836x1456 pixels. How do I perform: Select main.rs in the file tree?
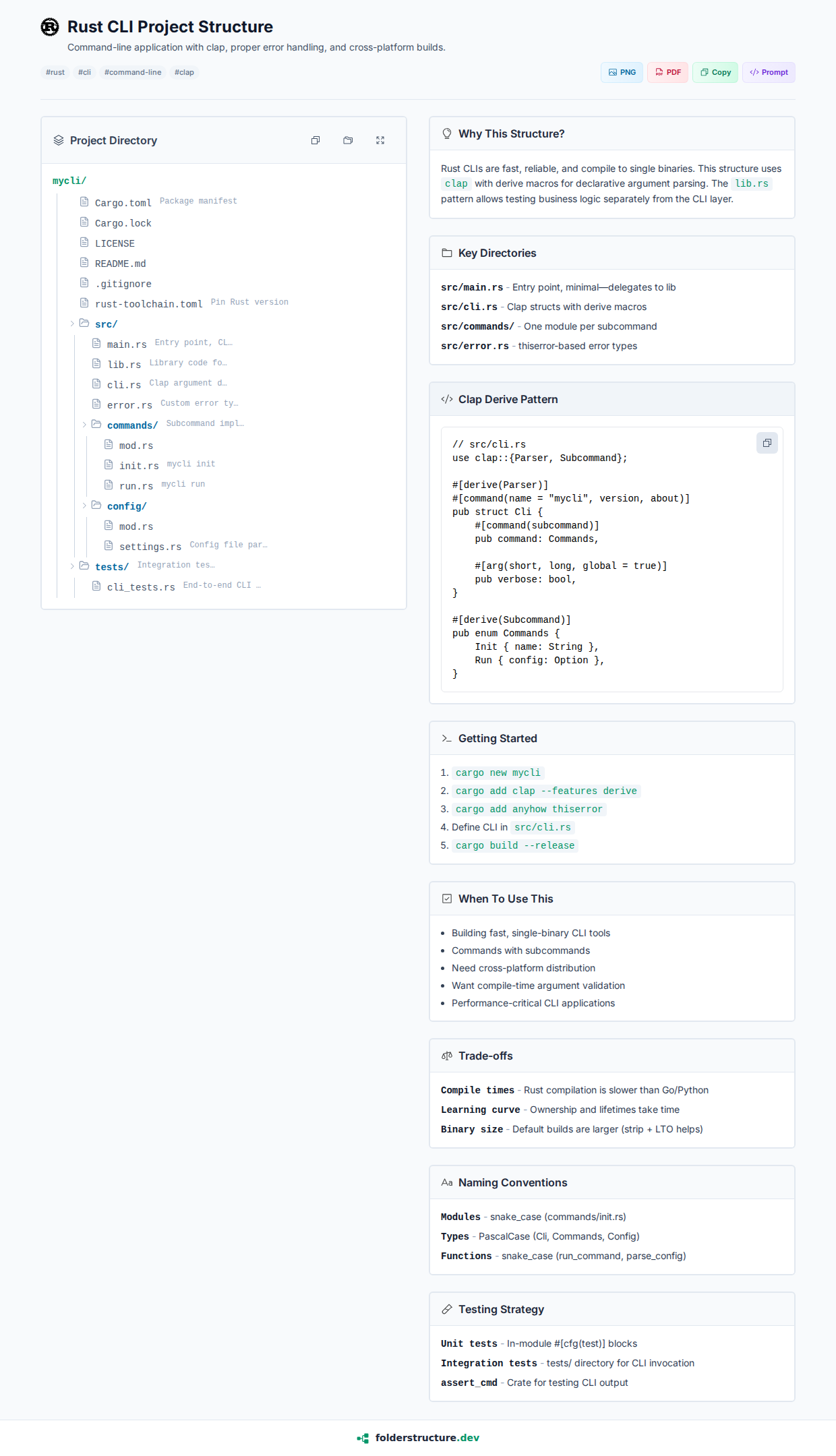pyautogui.click(x=127, y=344)
